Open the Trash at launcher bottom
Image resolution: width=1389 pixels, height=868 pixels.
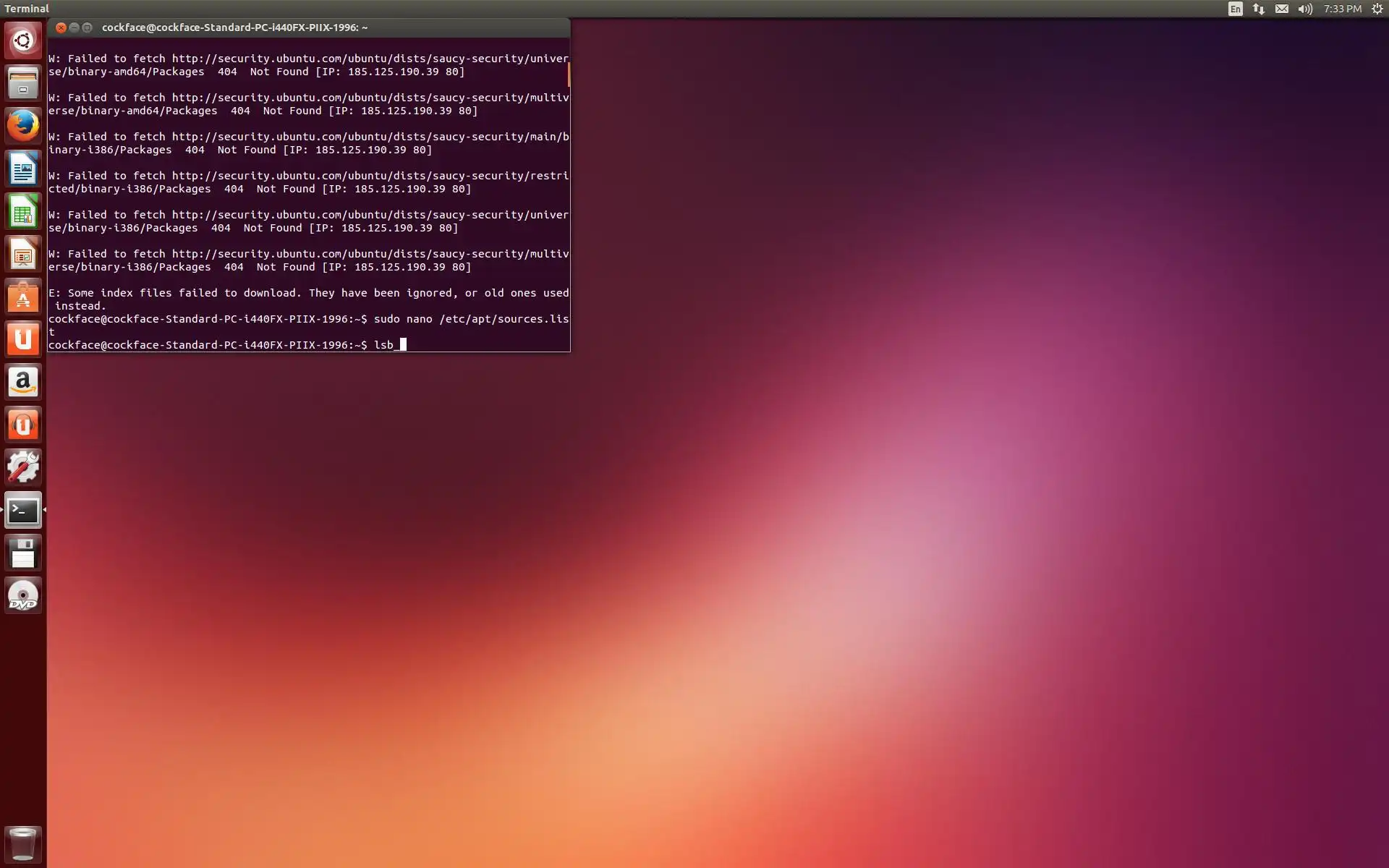tap(23, 843)
